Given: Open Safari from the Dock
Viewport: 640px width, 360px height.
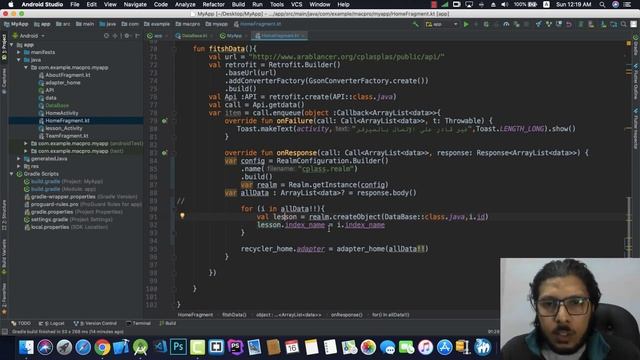Looking at the screenshot, I should tap(83, 347).
